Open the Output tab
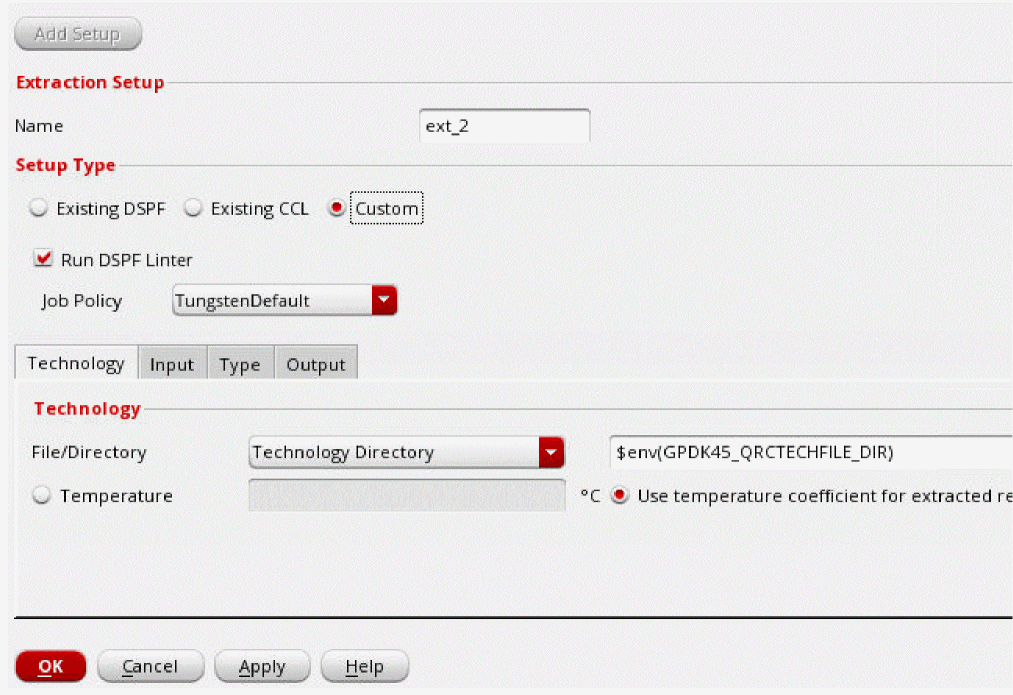Viewport: 1013px width, 695px height. pos(316,364)
